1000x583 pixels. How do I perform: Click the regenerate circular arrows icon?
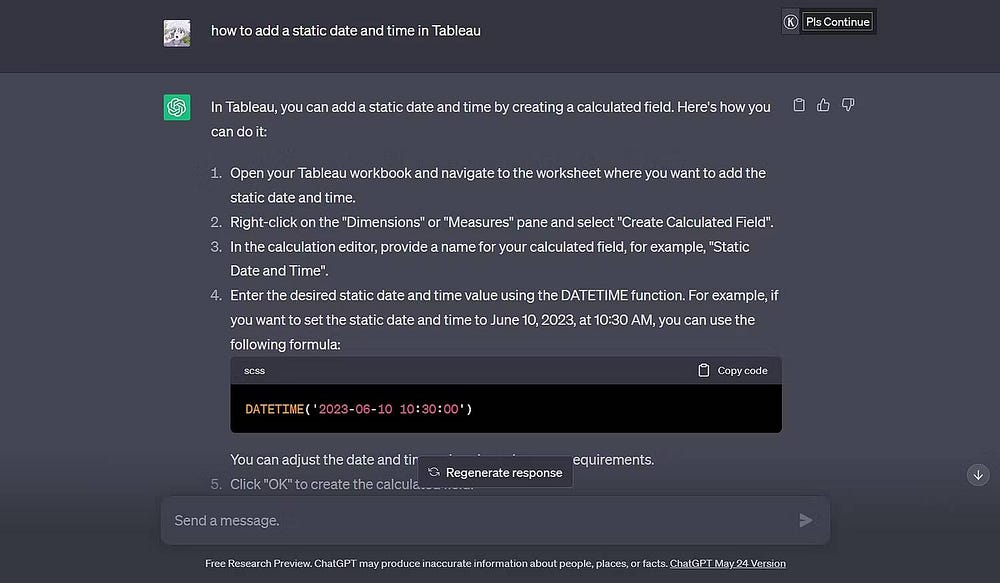pos(434,473)
